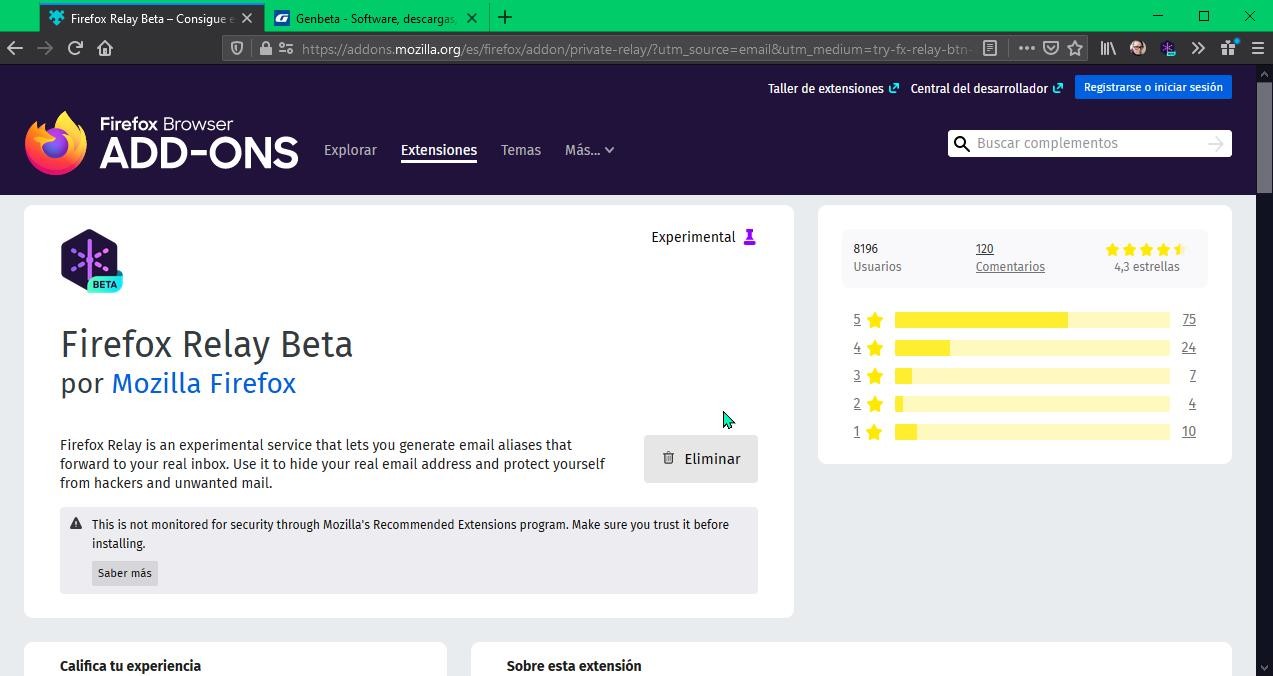Show more toolbar tools overflow chevrons
1273x676 pixels.
1198,48
